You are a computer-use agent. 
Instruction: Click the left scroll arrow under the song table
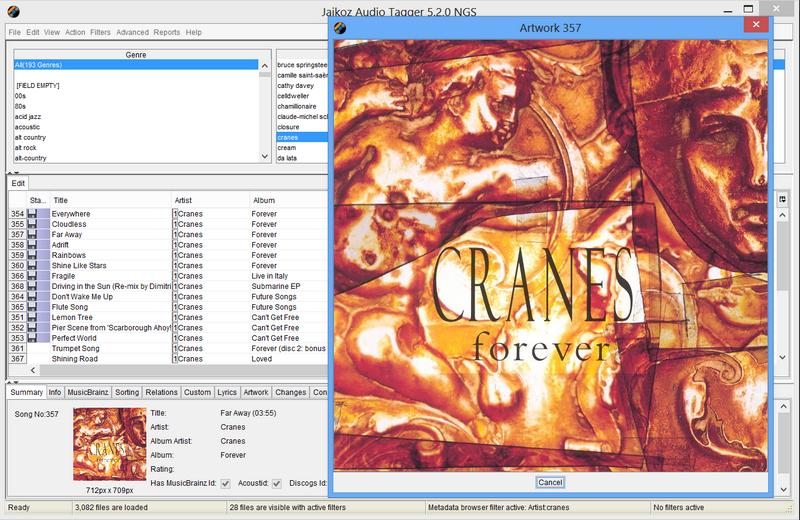[33, 370]
